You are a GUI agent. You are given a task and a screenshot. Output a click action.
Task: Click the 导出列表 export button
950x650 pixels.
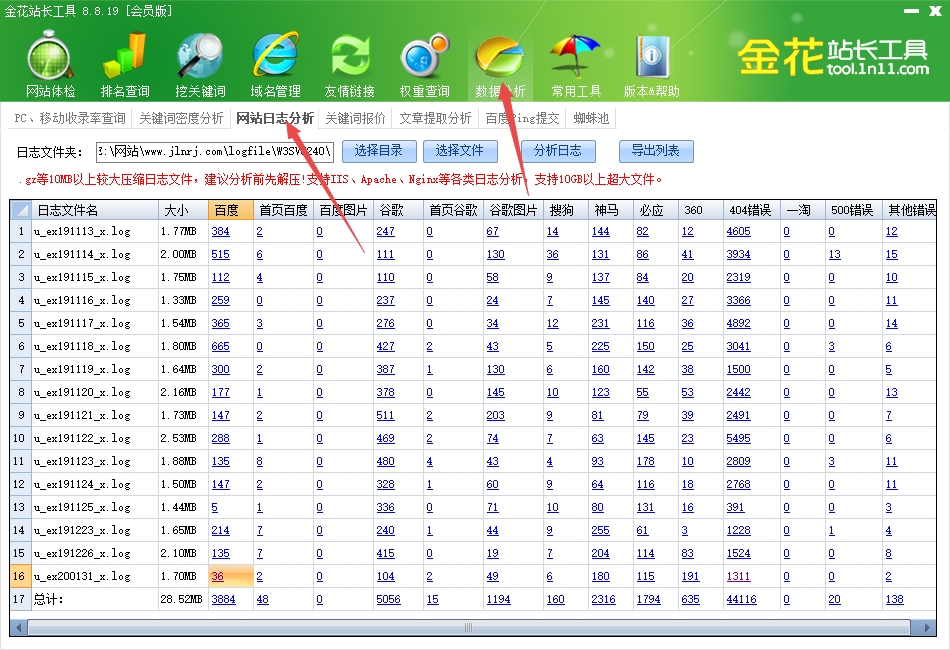point(656,151)
